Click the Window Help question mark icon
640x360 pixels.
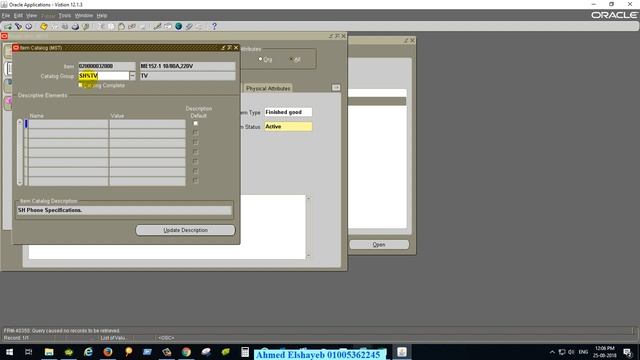pyautogui.click(x=214, y=27)
